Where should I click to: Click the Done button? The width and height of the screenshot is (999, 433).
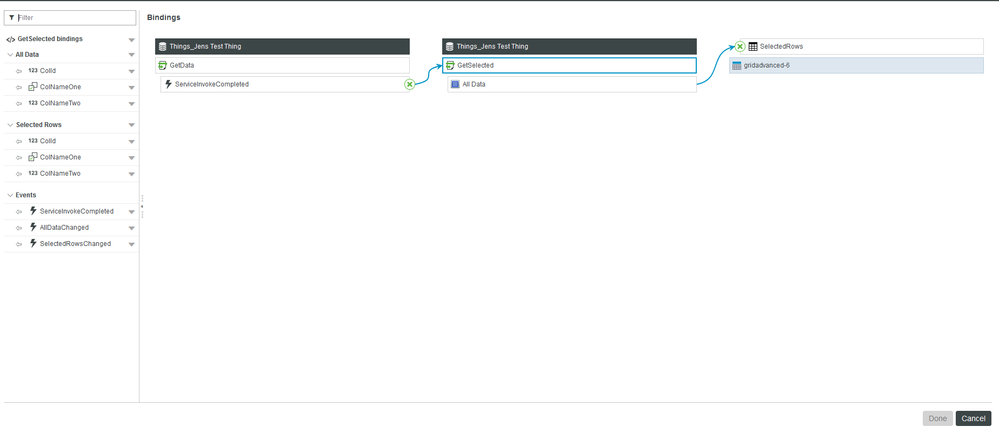click(938, 418)
